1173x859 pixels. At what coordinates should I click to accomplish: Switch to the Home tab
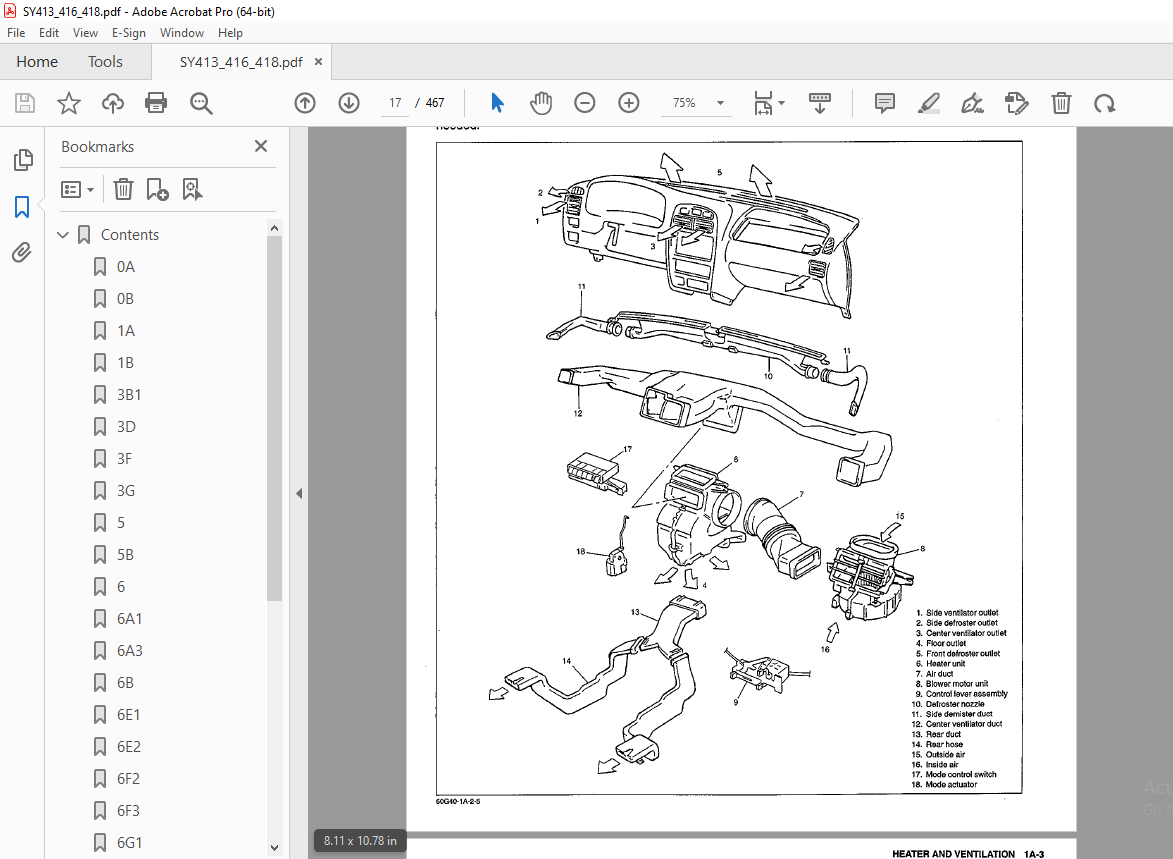click(37, 61)
